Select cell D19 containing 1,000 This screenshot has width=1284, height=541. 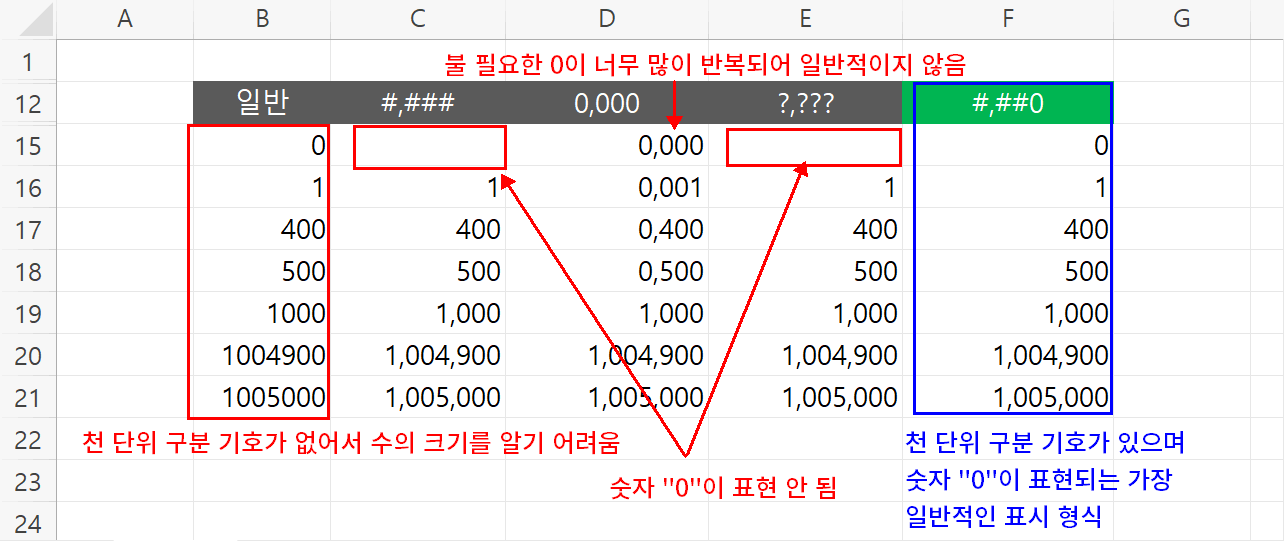(607, 313)
